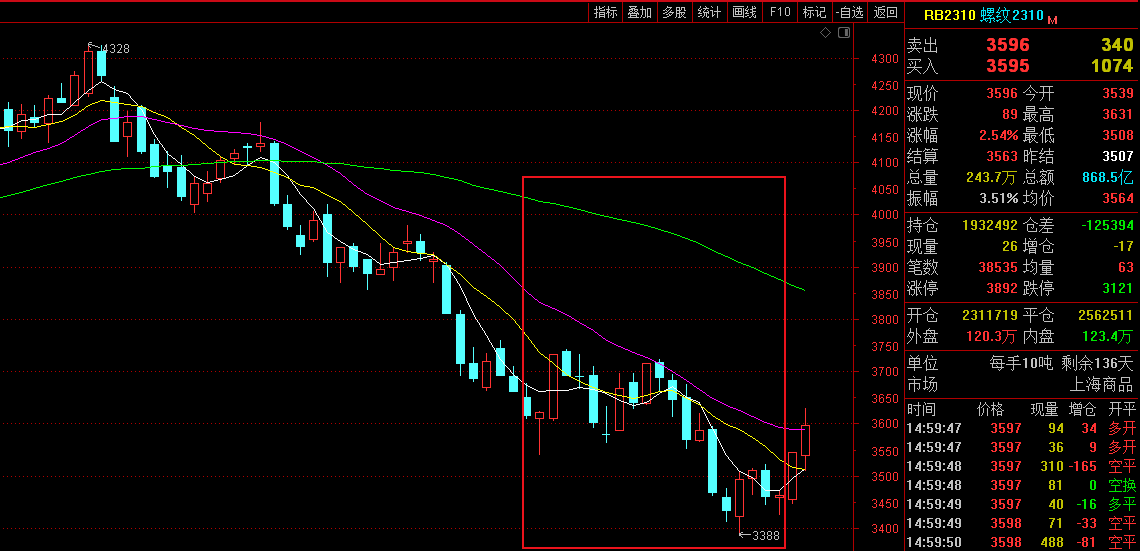
Task: Click the RB2310 contract code title
Action: 948,15
